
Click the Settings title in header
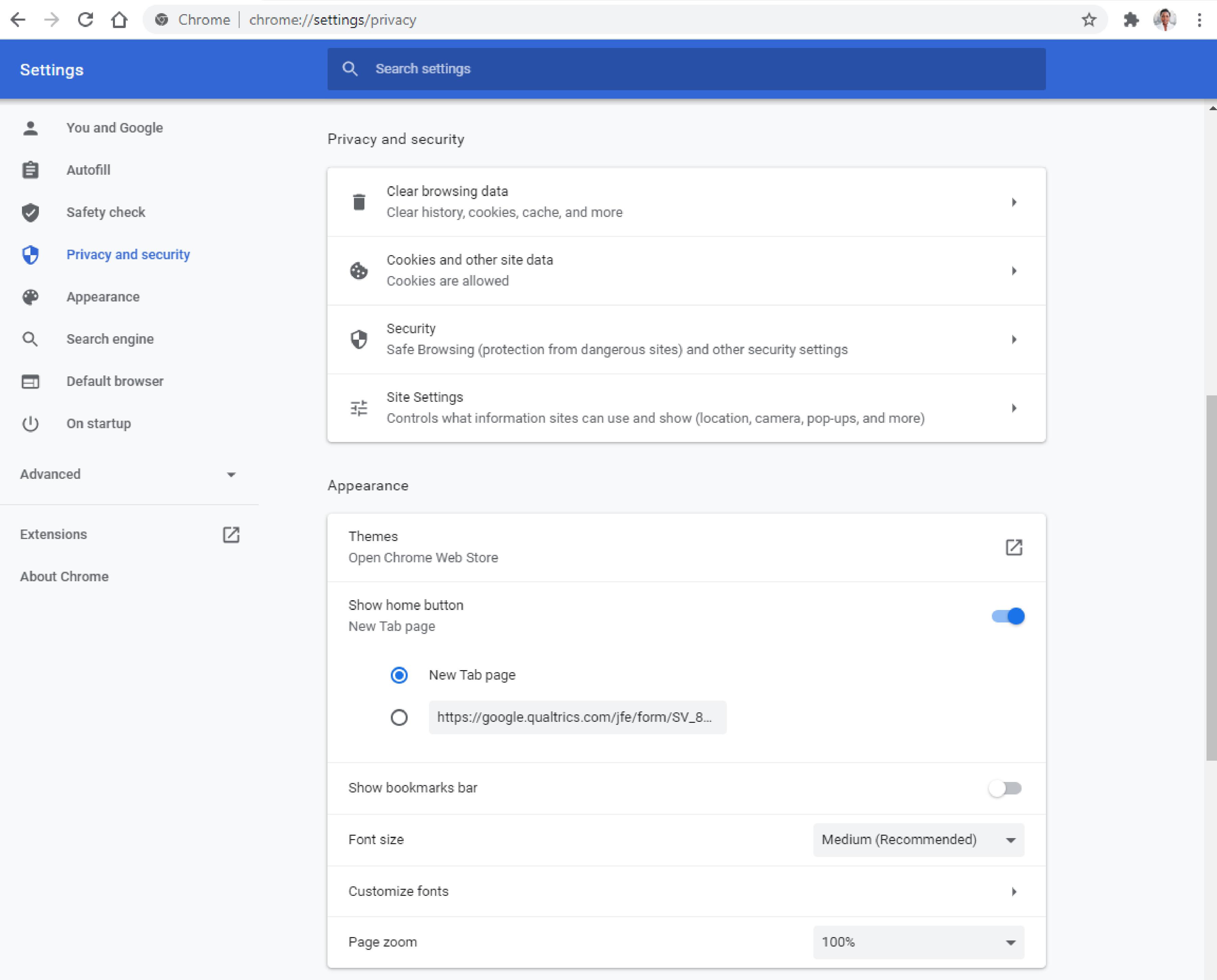click(x=52, y=70)
